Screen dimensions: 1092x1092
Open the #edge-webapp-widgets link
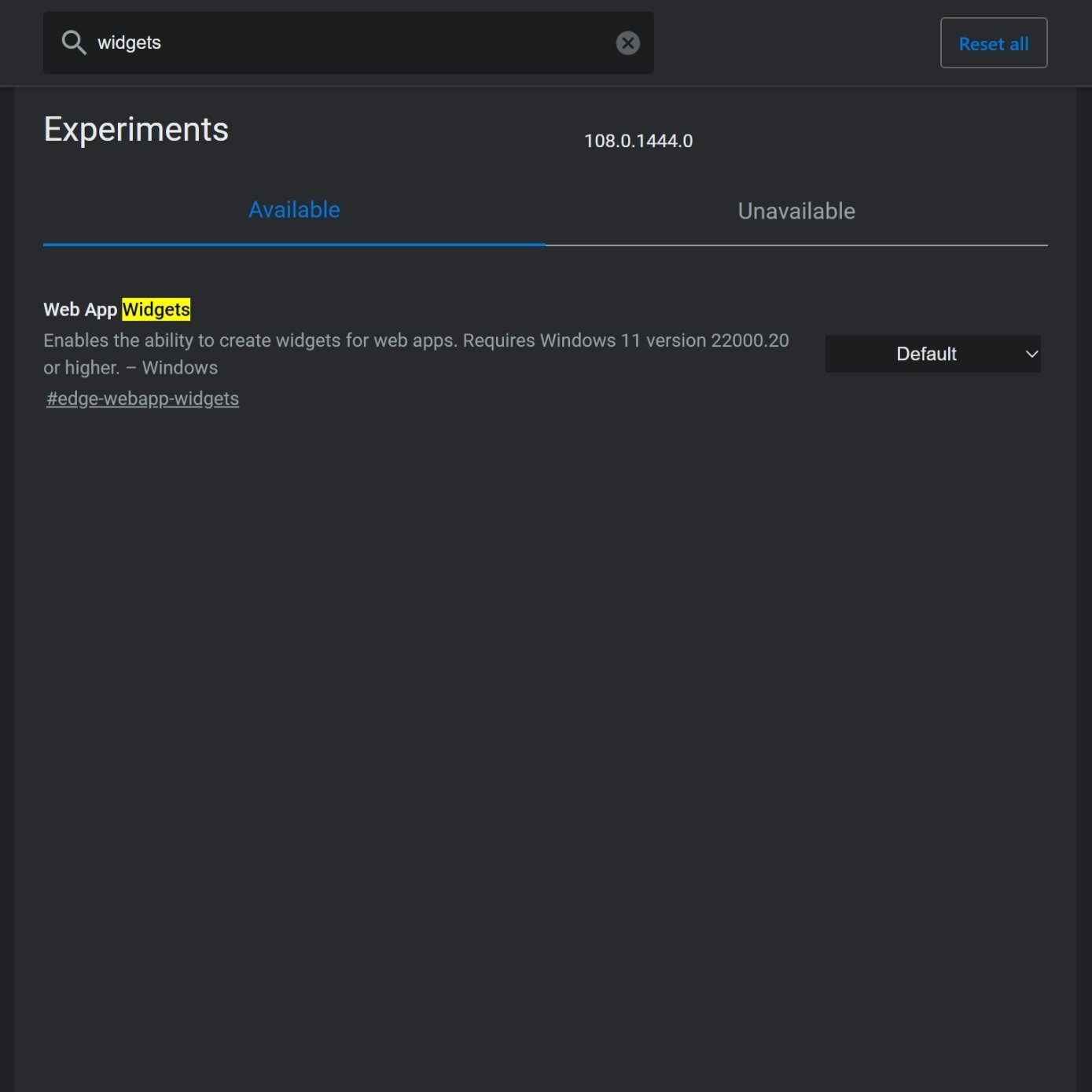pos(142,399)
